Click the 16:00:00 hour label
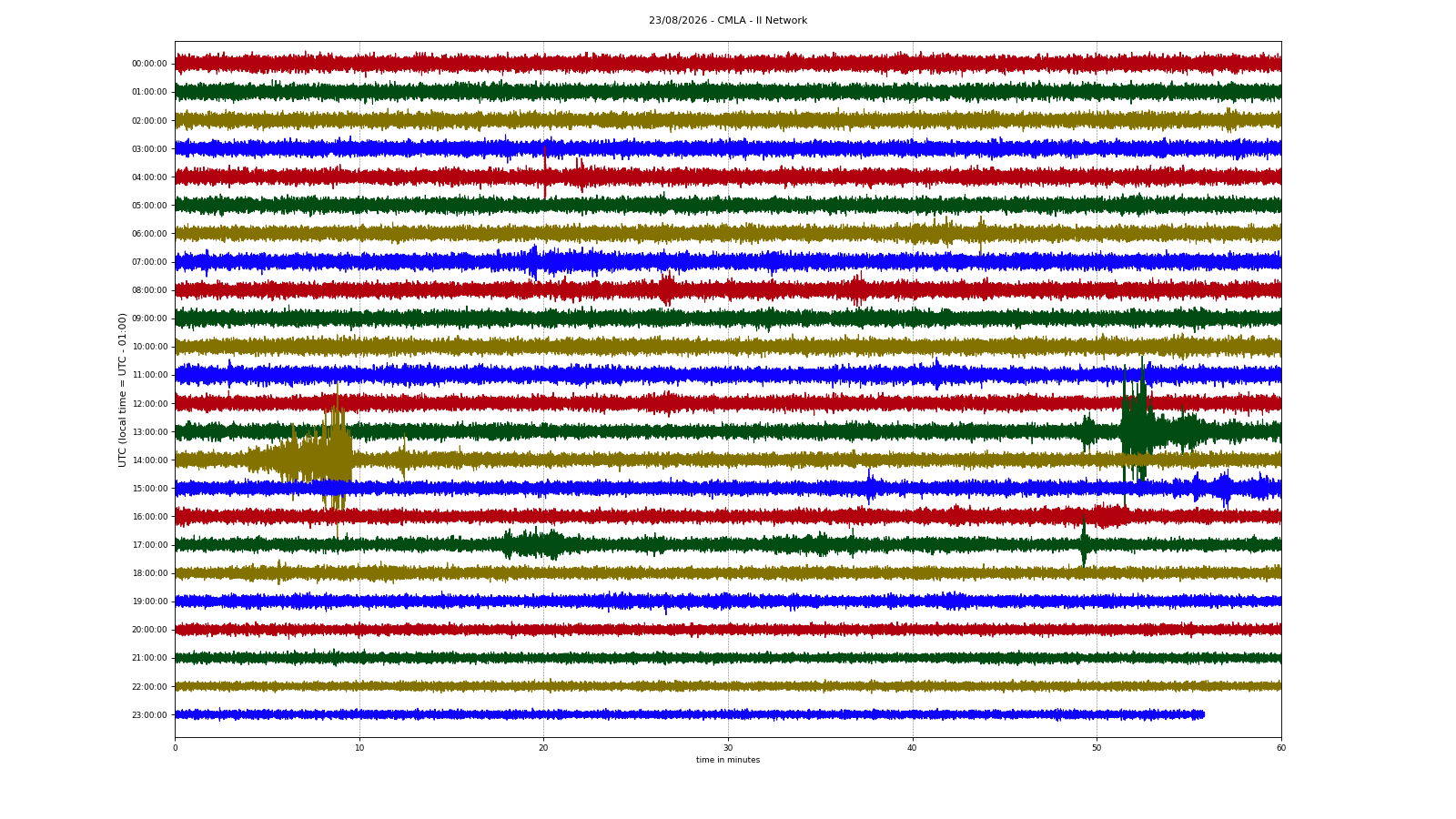Screen dimensions: 1456x819 point(149,517)
